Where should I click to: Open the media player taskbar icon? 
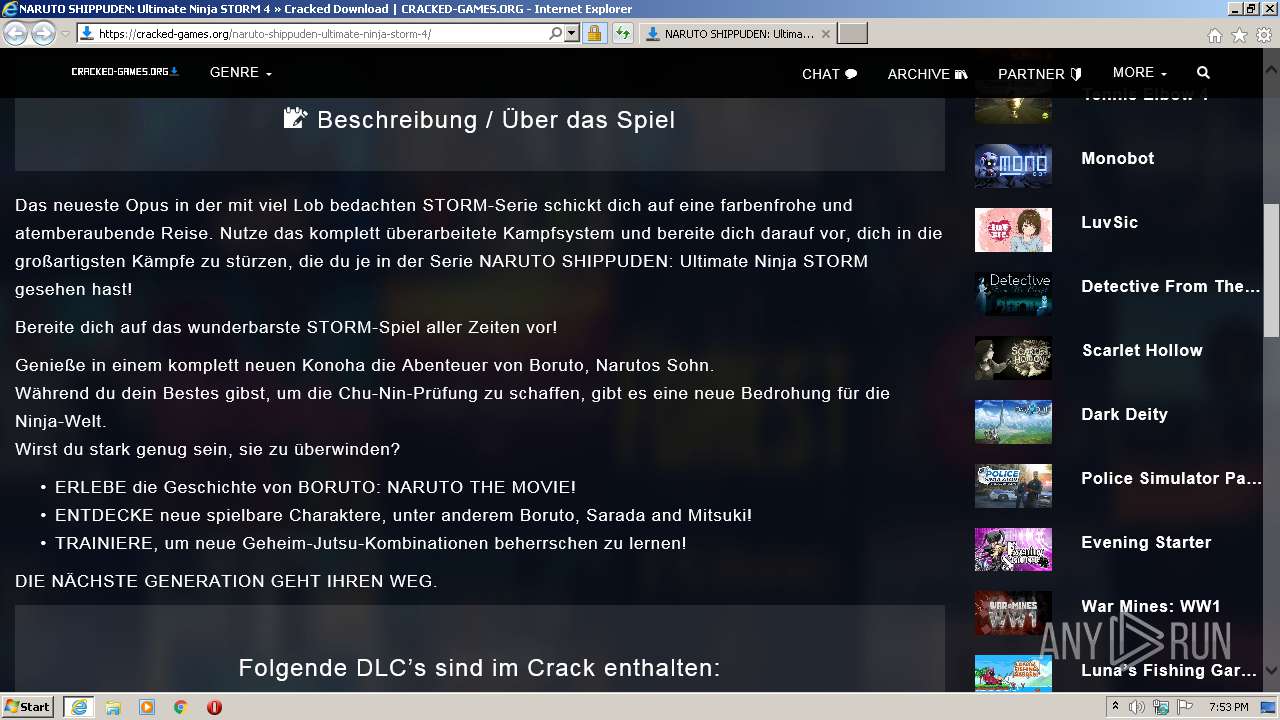(147, 707)
